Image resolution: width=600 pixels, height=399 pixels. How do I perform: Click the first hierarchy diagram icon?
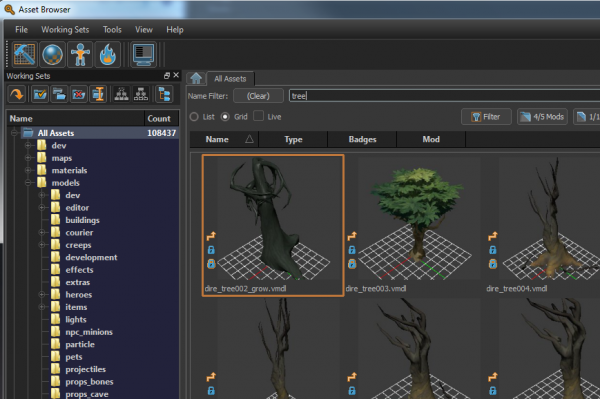point(122,94)
